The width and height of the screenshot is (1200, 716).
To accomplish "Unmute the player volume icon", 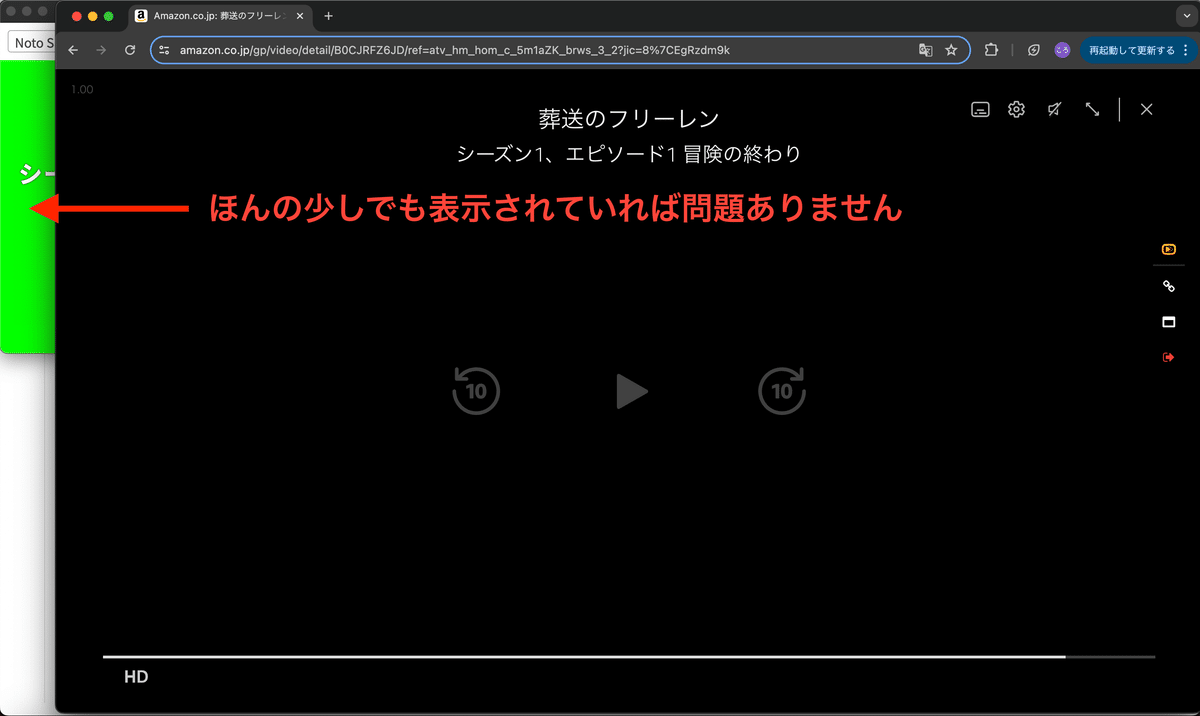I will tap(1054, 110).
